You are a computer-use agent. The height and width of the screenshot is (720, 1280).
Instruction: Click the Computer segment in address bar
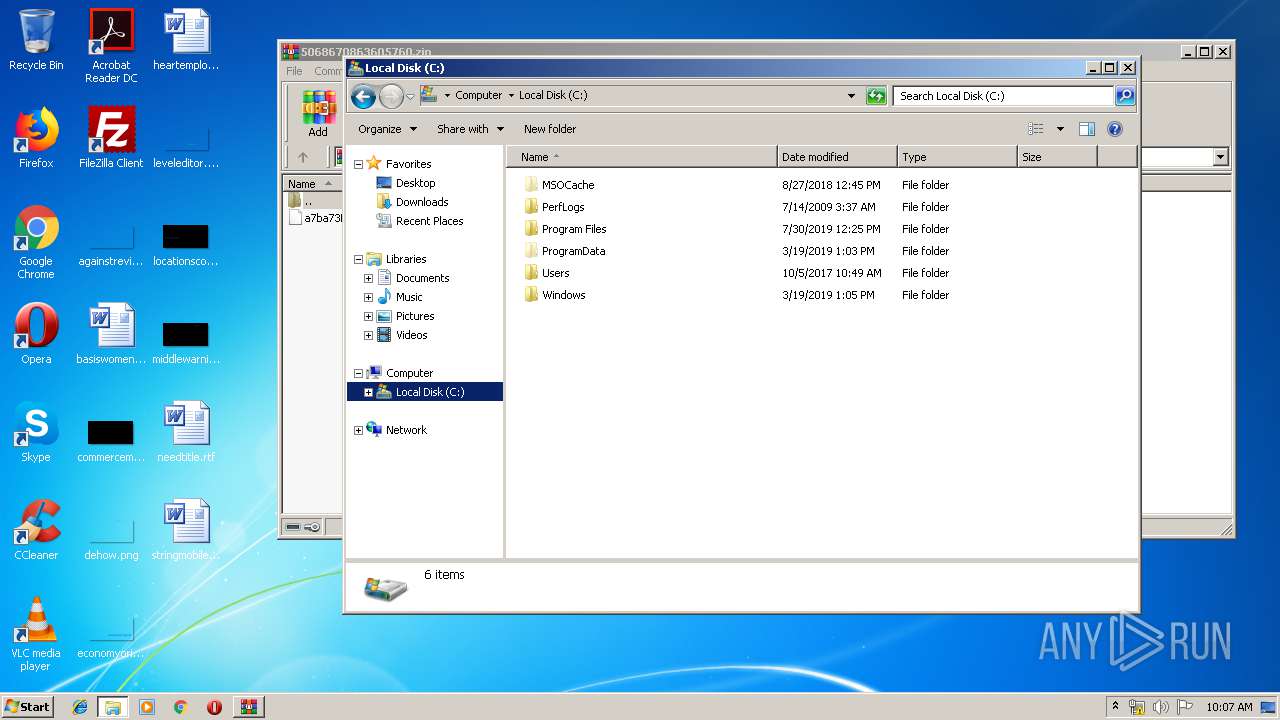coord(478,96)
